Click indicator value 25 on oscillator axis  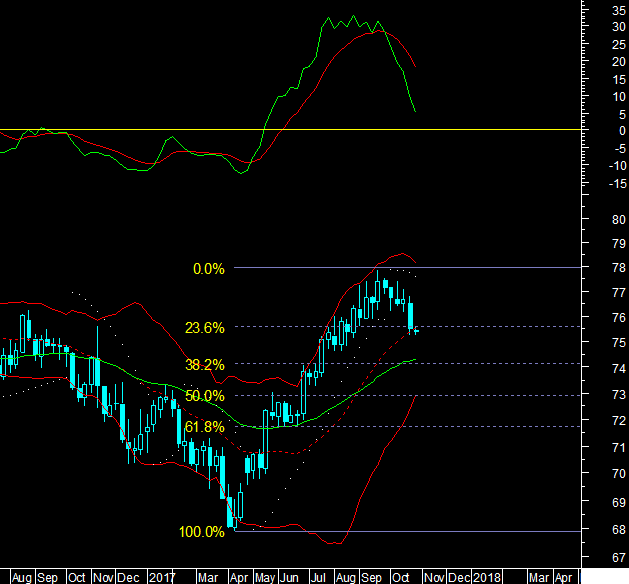pyautogui.click(x=619, y=45)
